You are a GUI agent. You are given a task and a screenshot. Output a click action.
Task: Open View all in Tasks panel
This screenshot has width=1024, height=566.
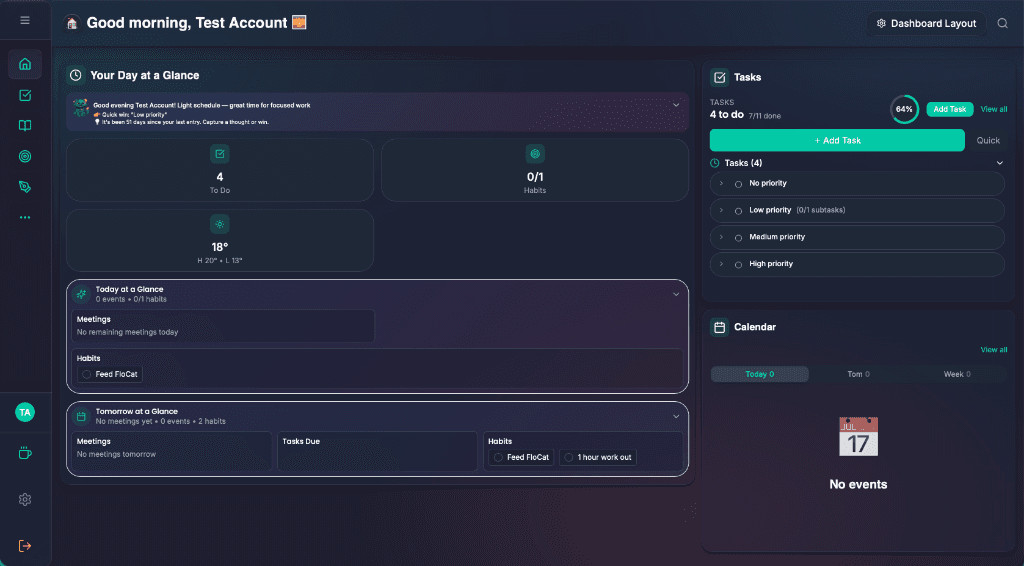point(993,109)
